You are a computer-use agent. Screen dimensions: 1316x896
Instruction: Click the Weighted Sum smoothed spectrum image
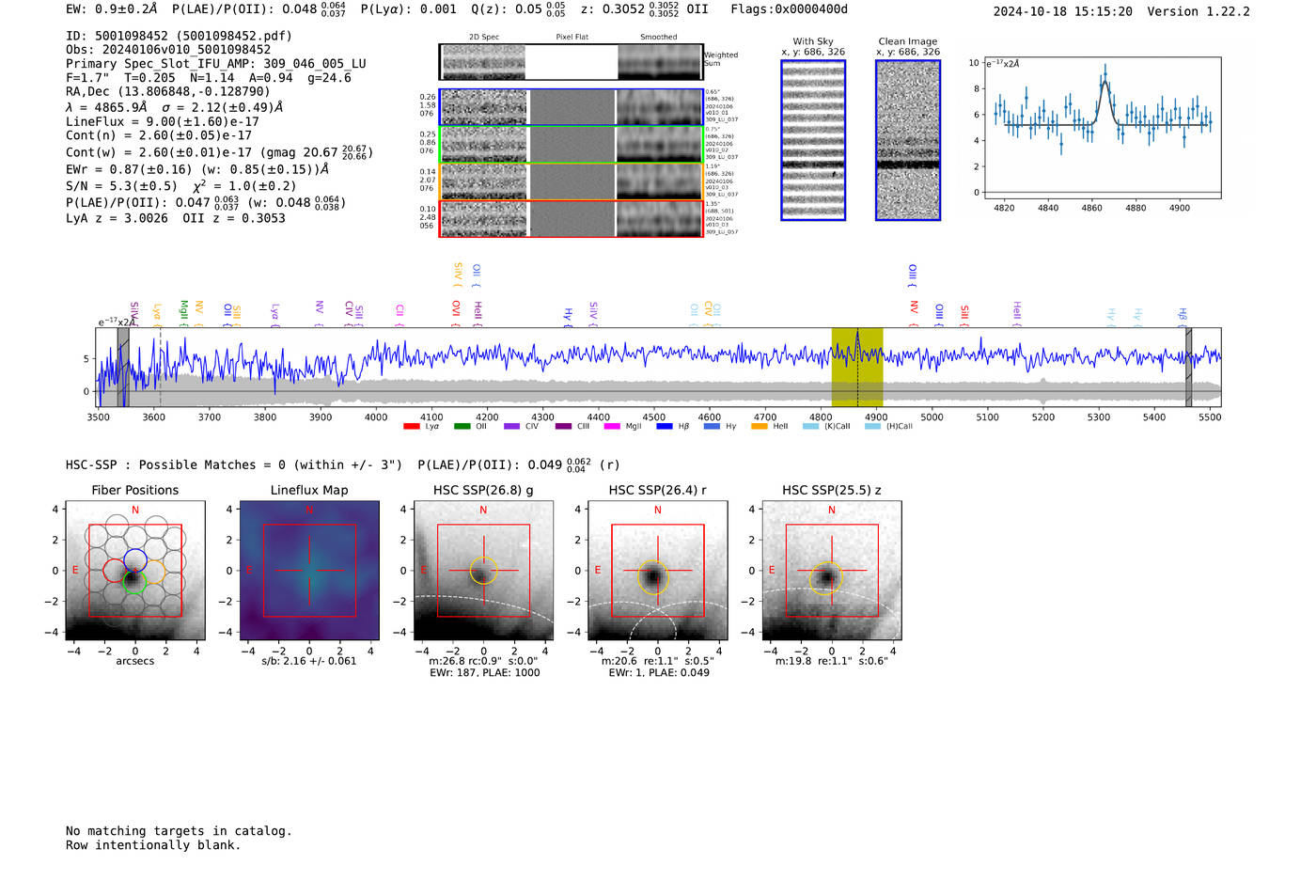pos(660,62)
